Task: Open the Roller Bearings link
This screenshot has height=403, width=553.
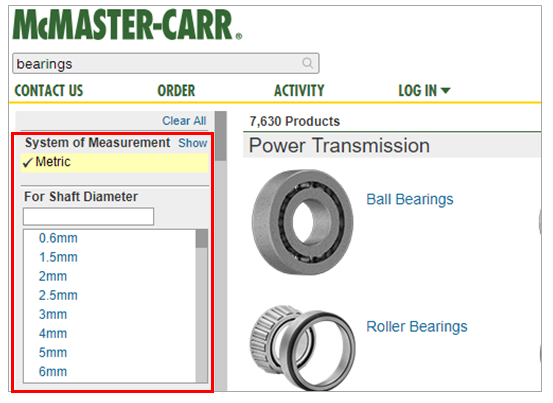Action: (x=417, y=326)
